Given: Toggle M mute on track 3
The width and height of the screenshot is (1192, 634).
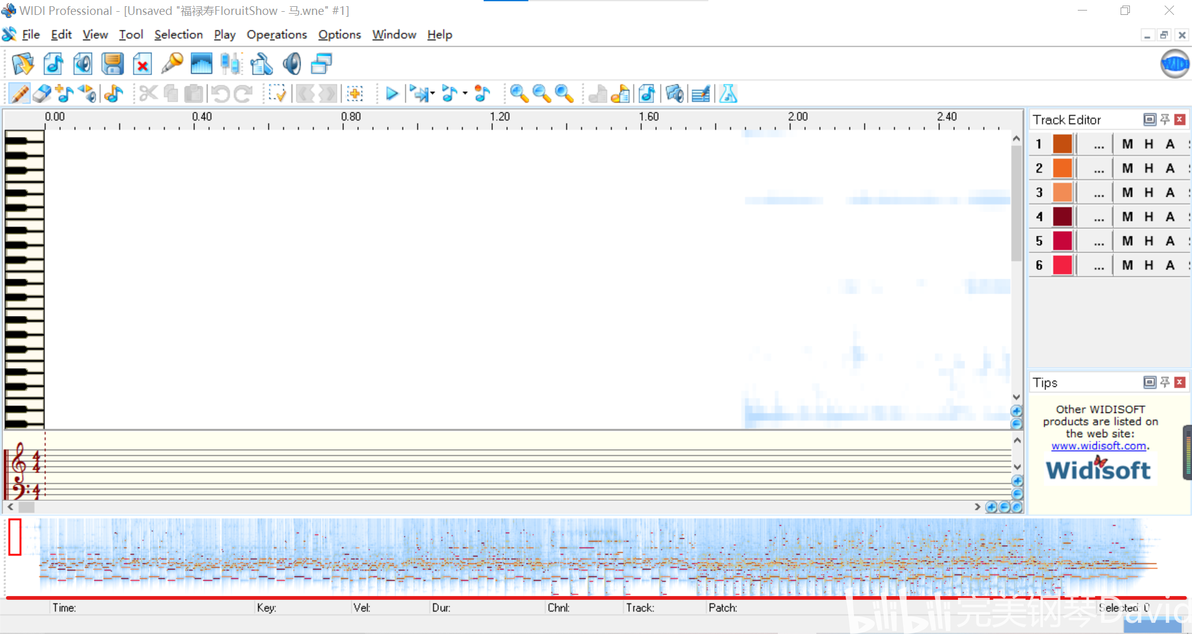Looking at the screenshot, I should 1127,192.
